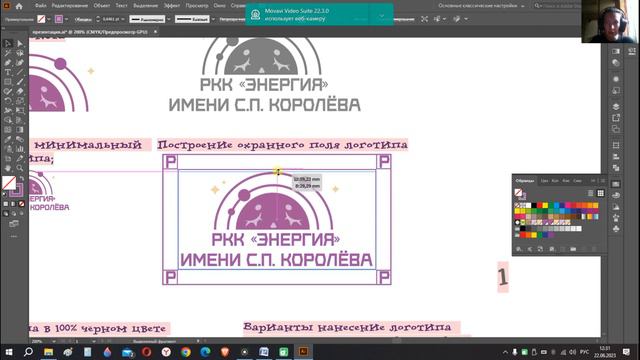This screenshot has width=640, height=360.
Task: Select the Line Segment tool
Action: [20, 72]
